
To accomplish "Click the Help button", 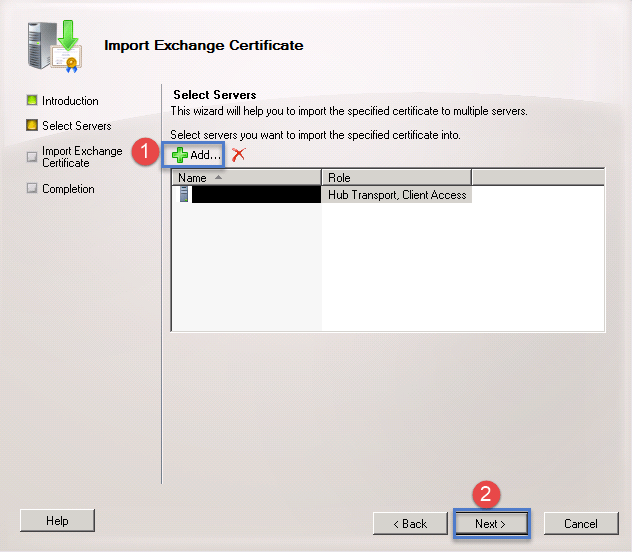I will click(x=57, y=521).
